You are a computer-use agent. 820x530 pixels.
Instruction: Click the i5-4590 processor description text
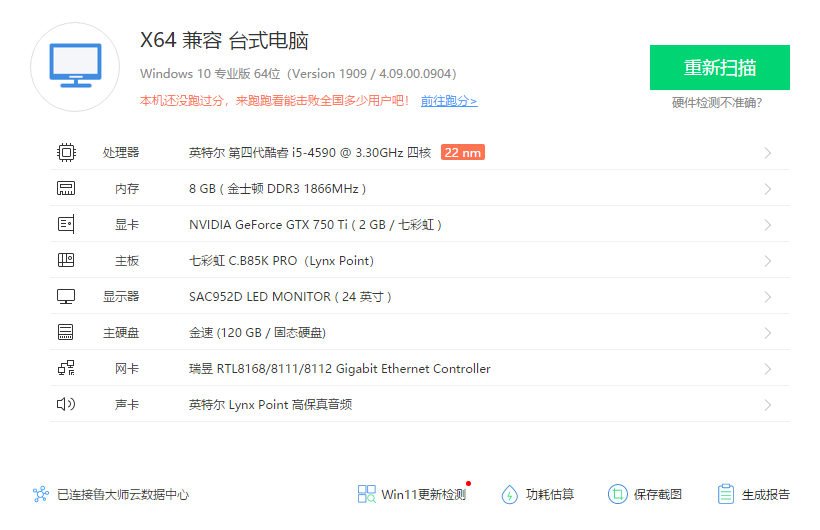tap(310, 153)
